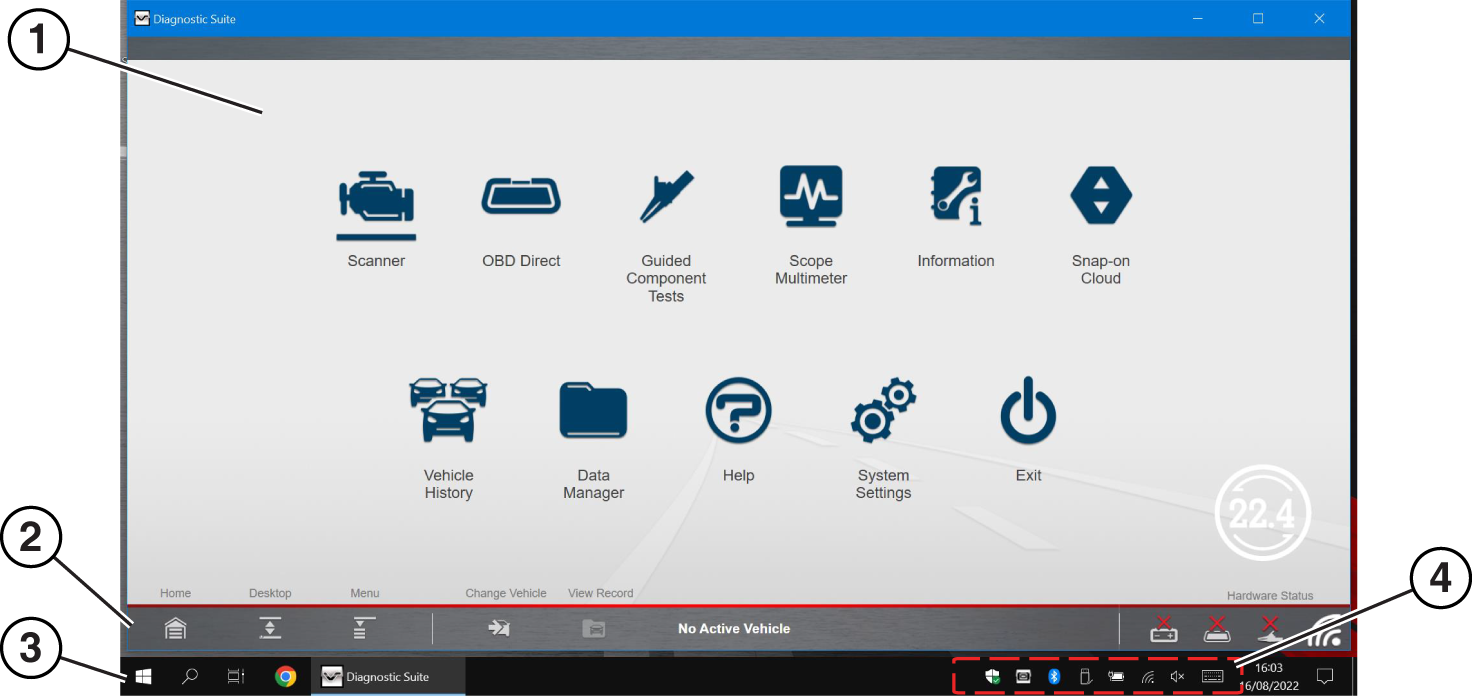Open System Settings gears

883,410
